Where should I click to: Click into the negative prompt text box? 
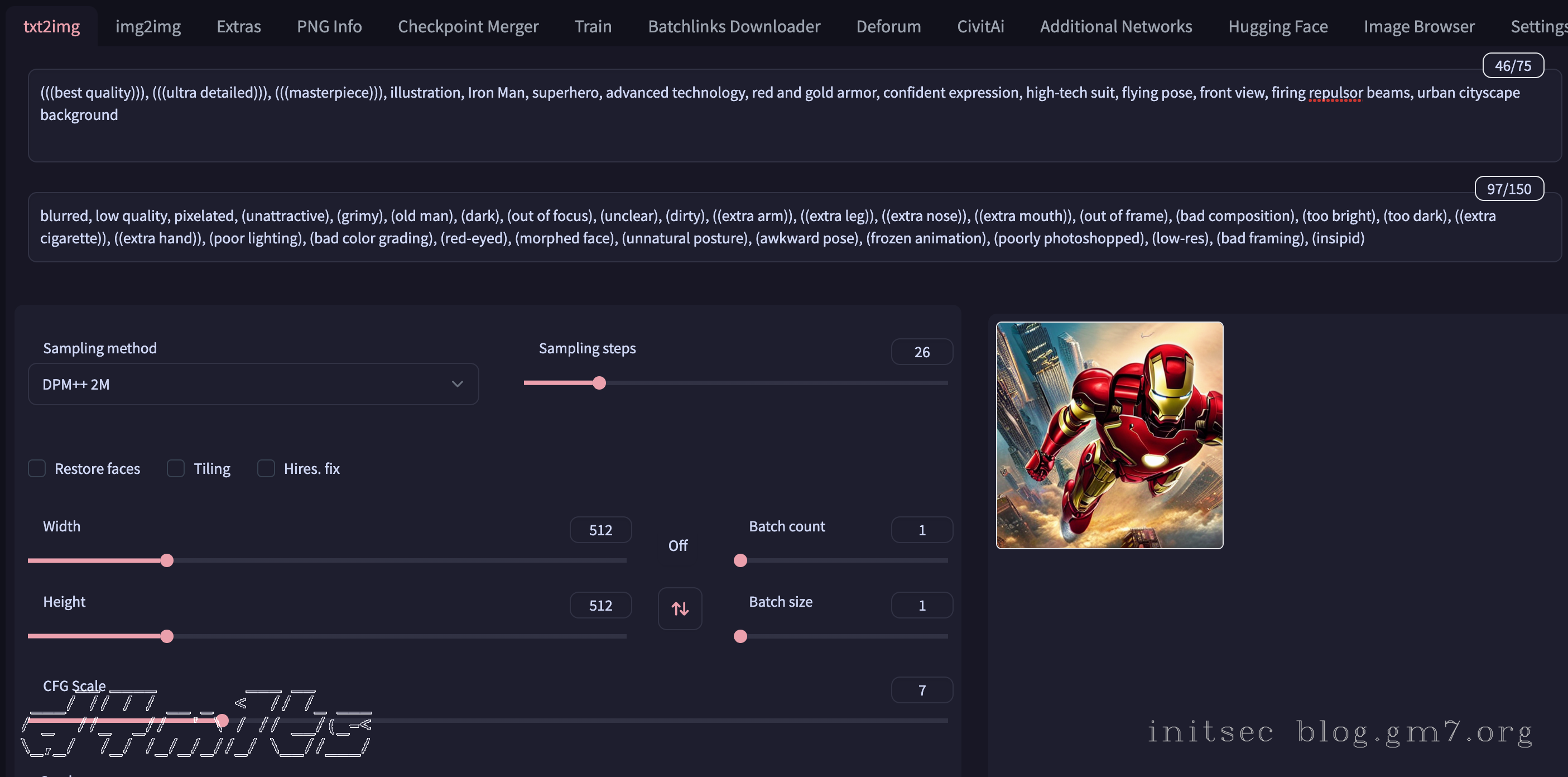791,227
